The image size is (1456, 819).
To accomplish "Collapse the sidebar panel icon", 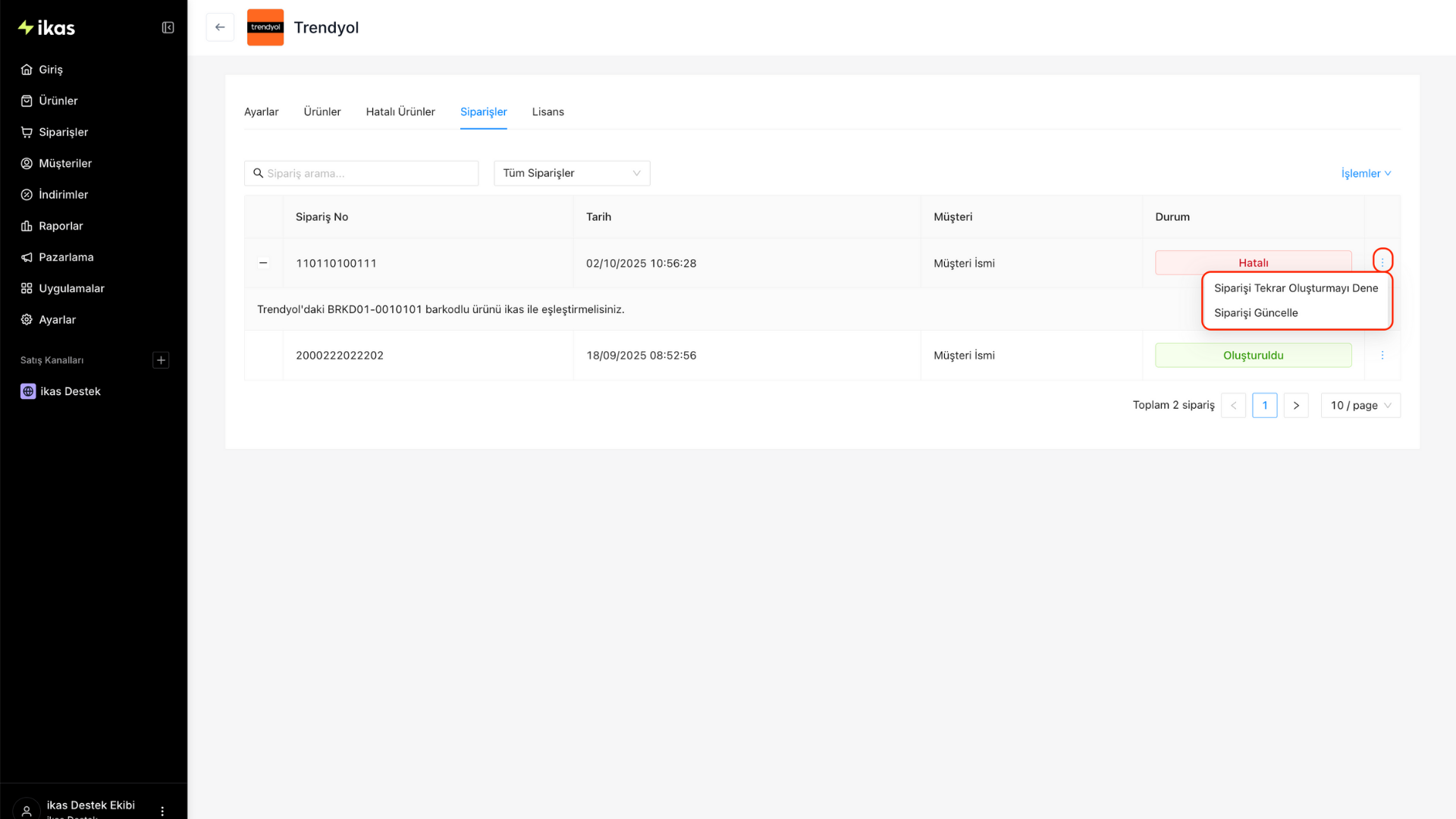I will [168, 28].
